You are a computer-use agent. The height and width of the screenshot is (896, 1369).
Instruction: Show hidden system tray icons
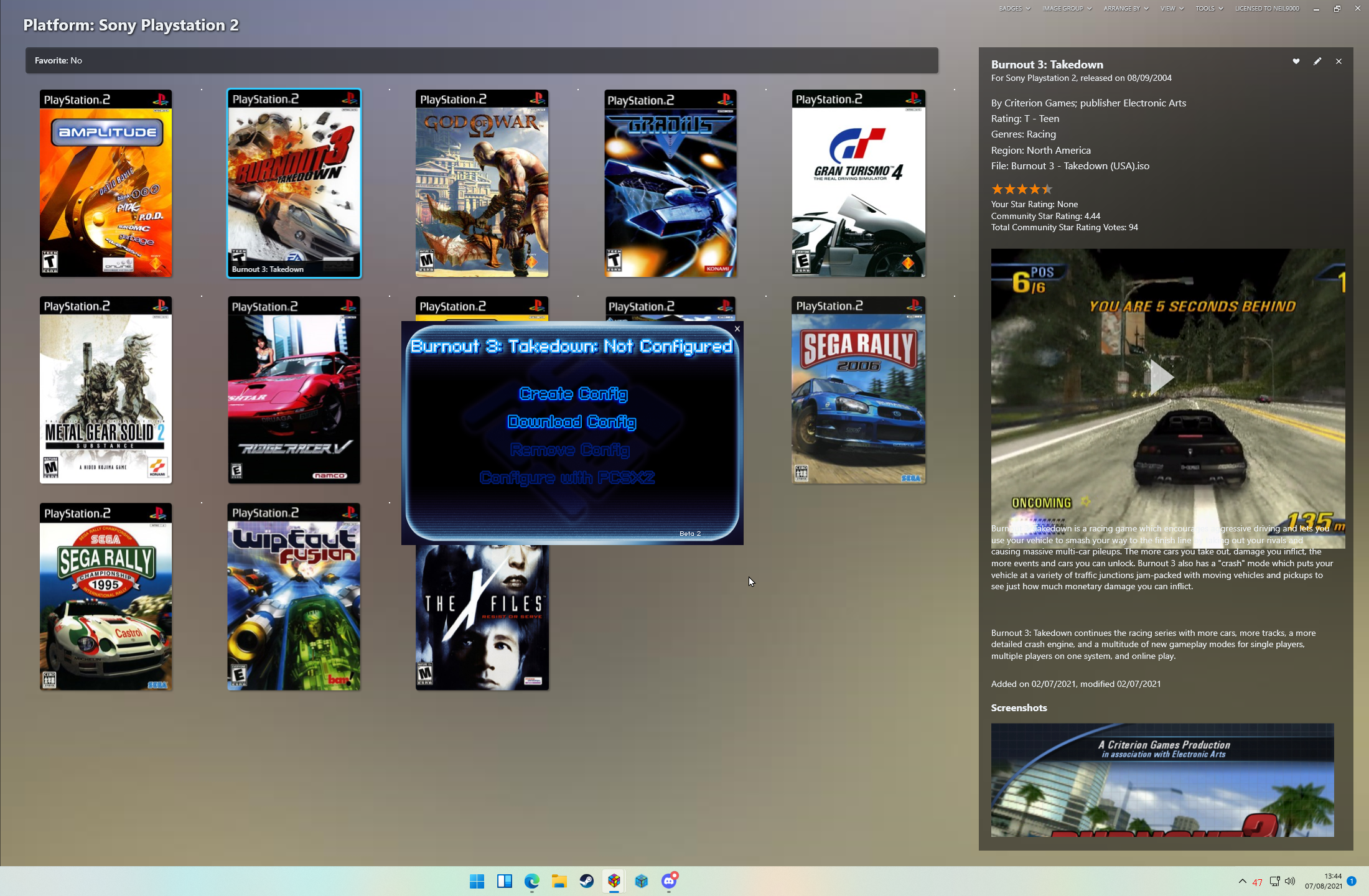[x=1243, y=881]
